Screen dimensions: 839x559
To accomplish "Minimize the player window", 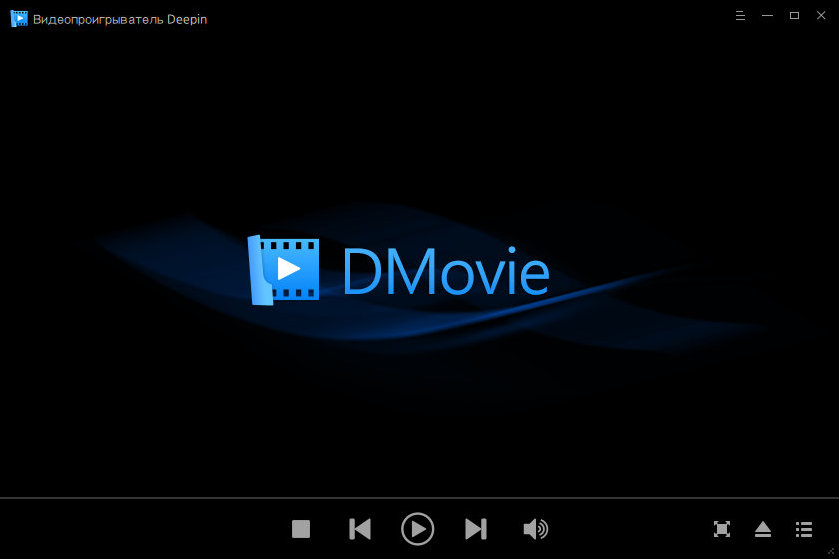I will click(x=767, y=16).
